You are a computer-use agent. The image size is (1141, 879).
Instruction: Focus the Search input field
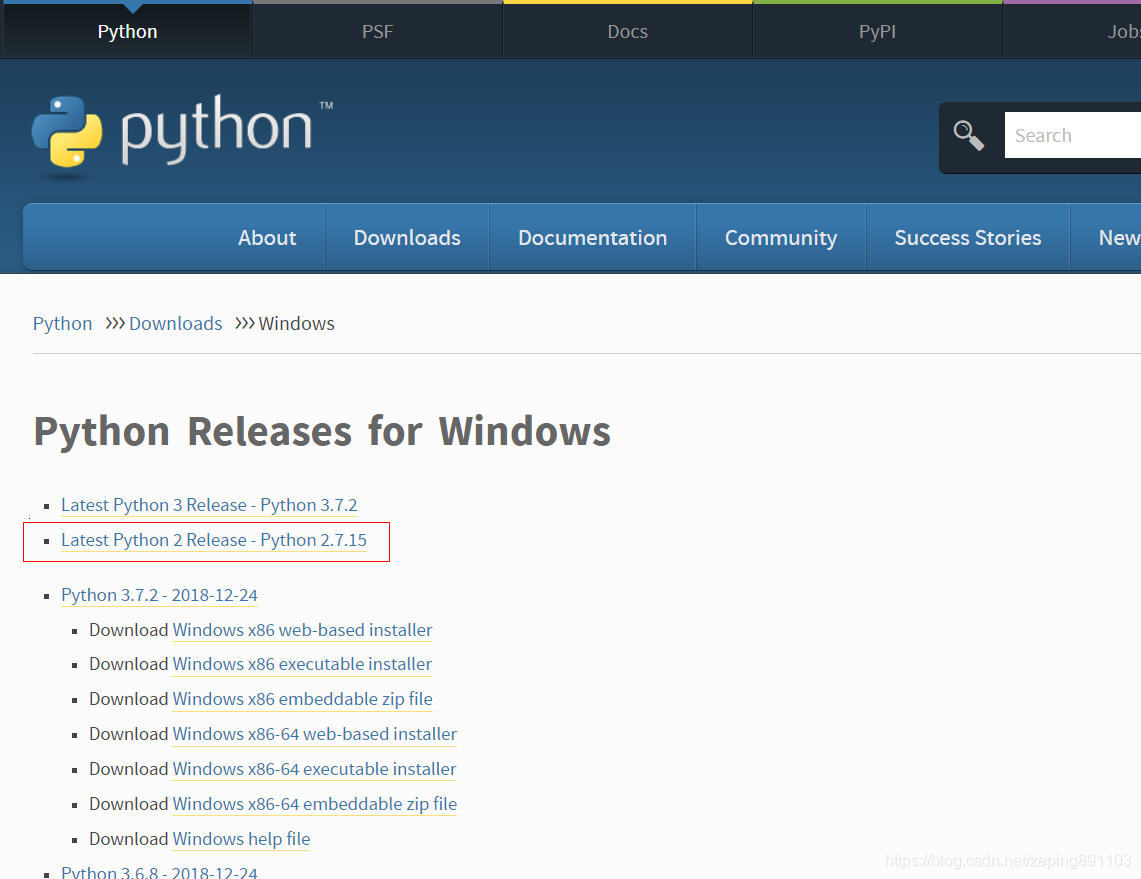pyautogui.click(x=1073, y=135)
